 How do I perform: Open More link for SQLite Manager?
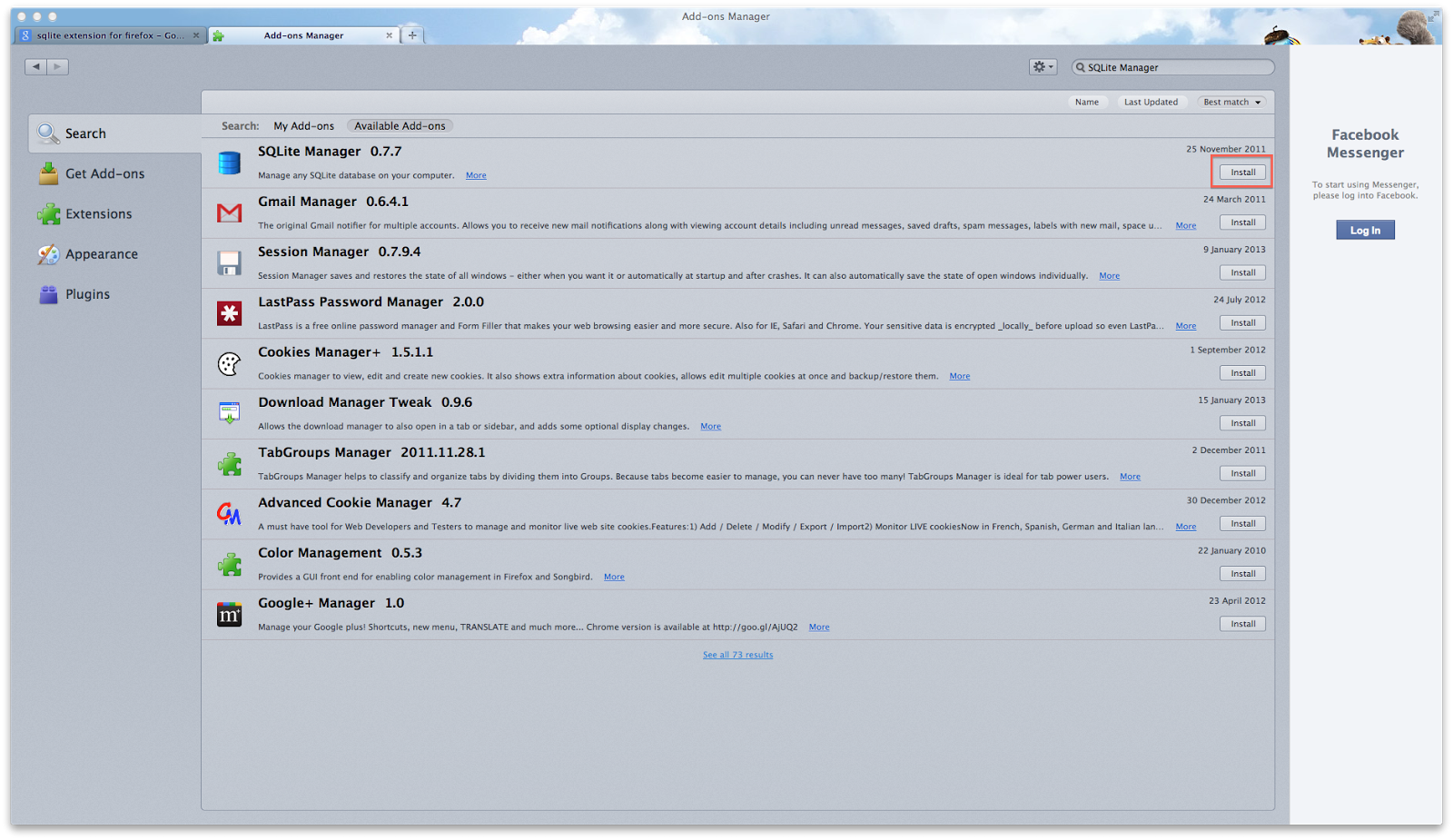pos(476,175)
